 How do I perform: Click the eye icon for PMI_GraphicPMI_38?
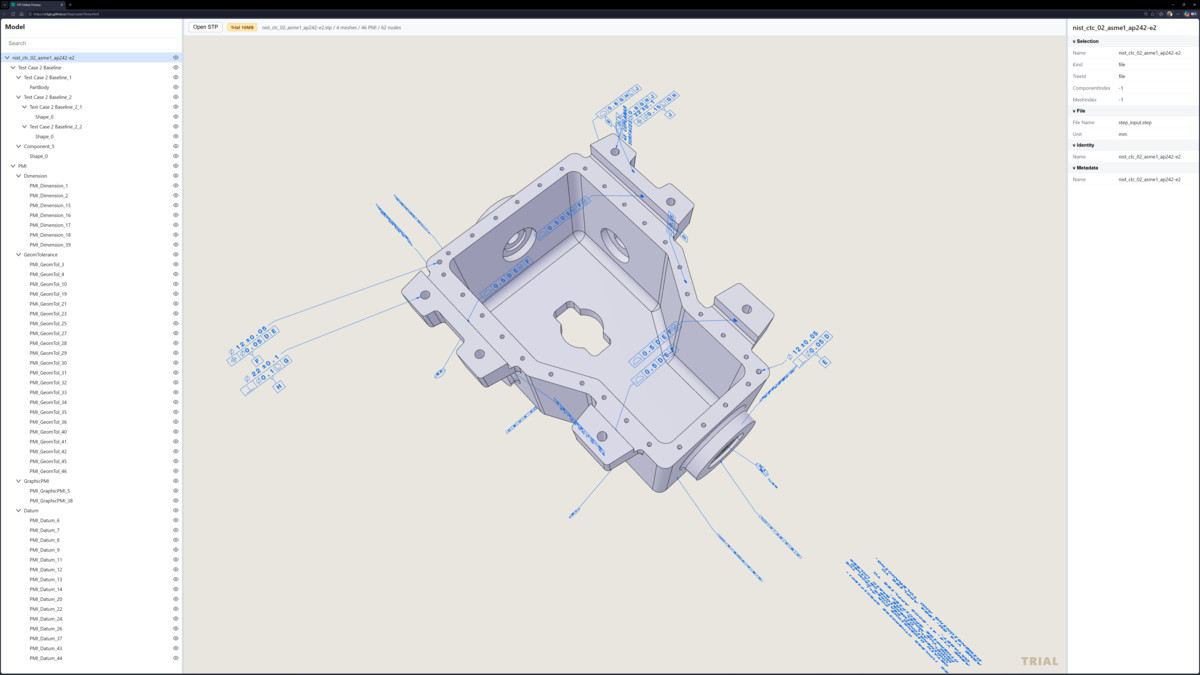coord(176,501)
